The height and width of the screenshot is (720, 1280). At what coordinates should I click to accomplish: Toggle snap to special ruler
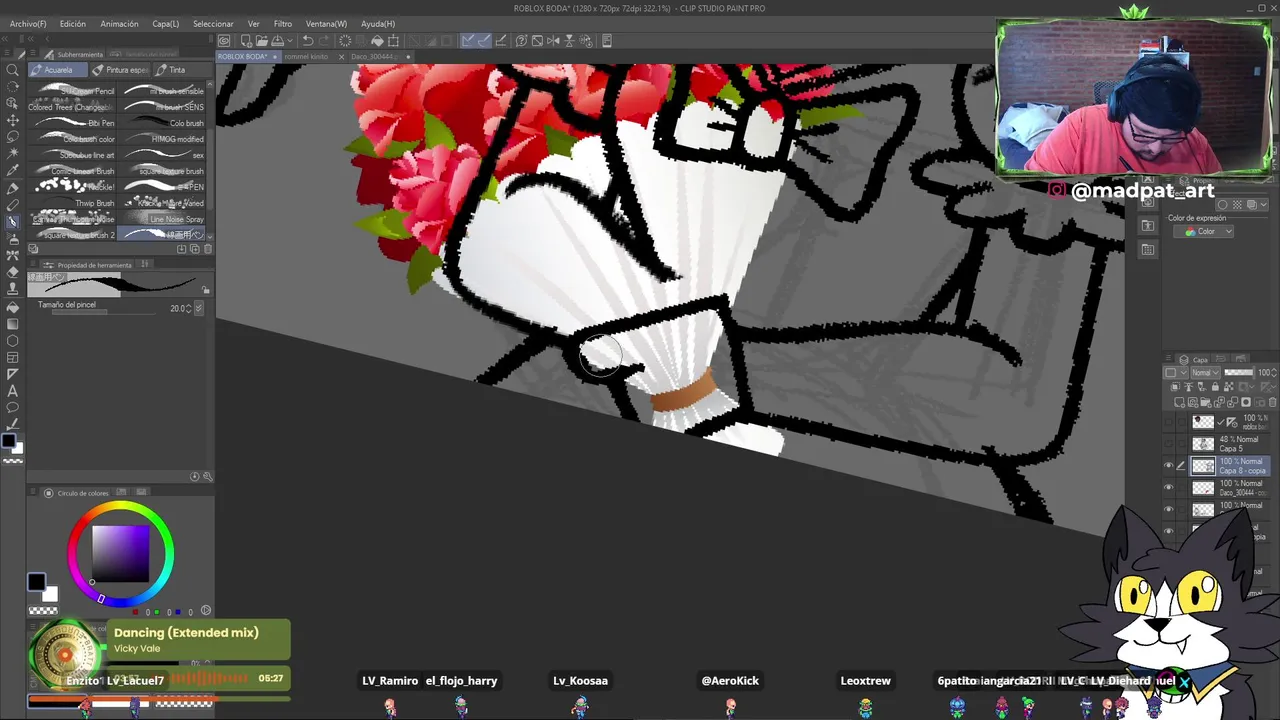click(484, 41)
